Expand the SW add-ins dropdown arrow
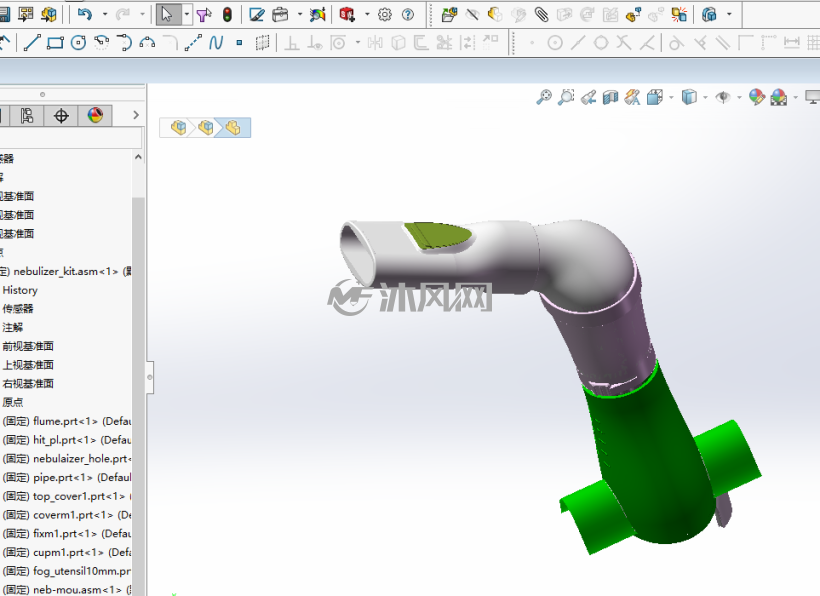 367,15
